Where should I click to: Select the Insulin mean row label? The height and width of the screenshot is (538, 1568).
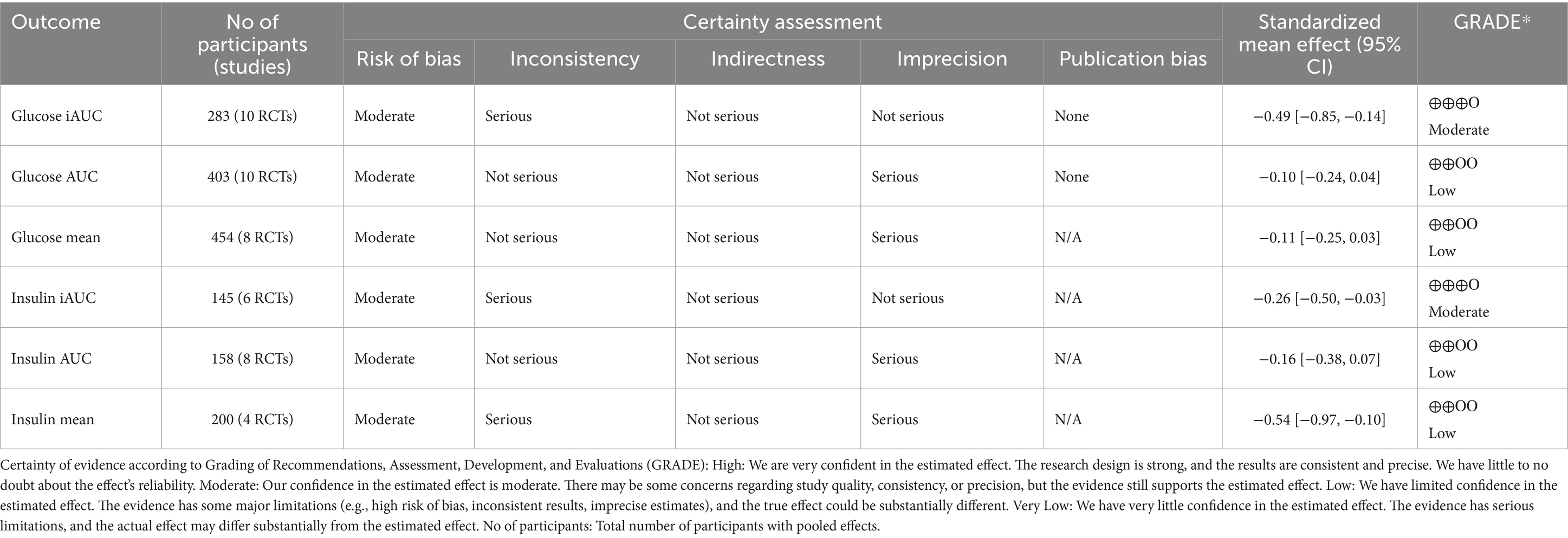[53, 419]
